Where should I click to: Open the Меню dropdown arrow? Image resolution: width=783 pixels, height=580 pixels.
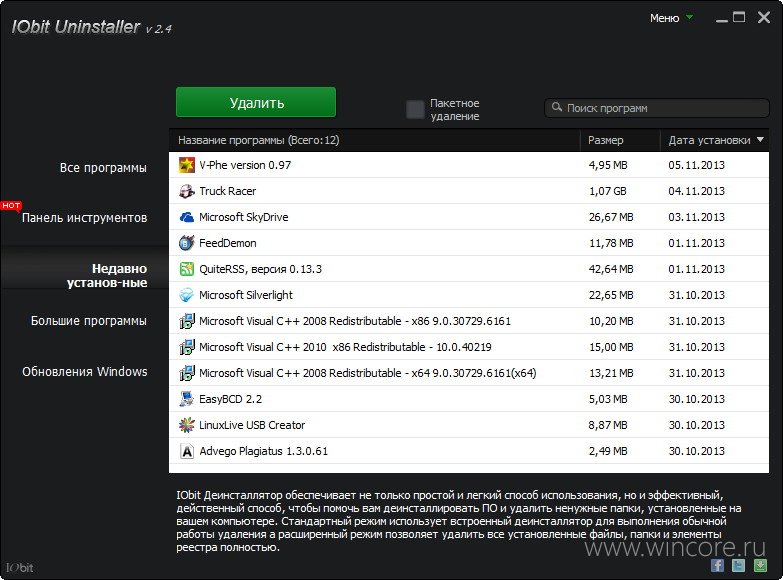tap(690, 17)
